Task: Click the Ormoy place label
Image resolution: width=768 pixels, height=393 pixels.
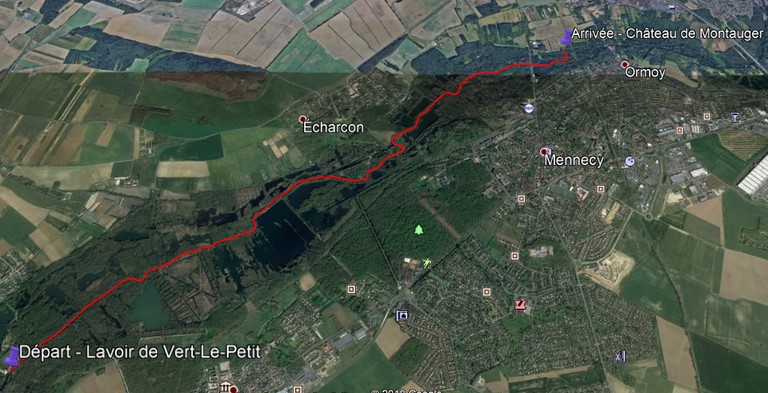Action: click(x=645, y=73)
